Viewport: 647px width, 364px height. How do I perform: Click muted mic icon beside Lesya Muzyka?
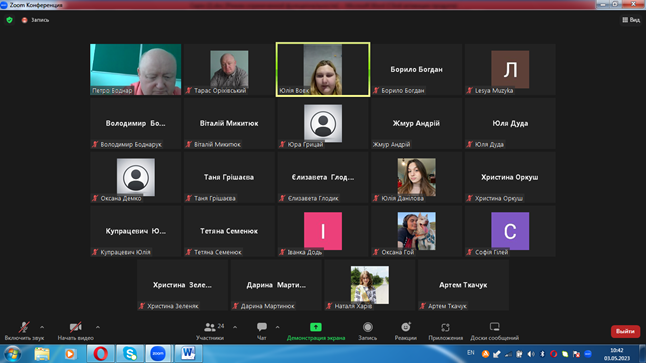470,90
